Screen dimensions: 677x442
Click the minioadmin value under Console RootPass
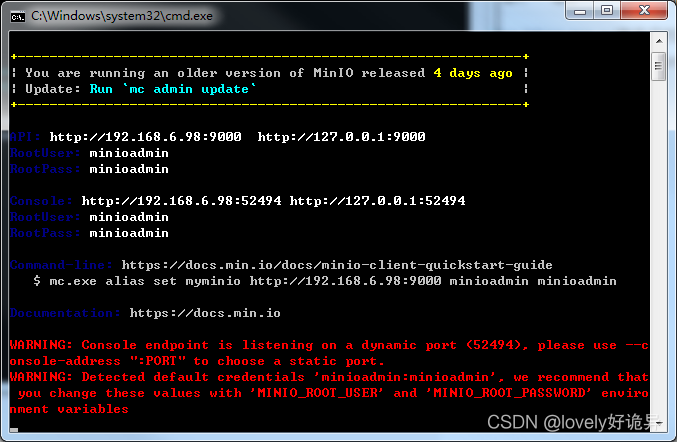click(129, 233)
